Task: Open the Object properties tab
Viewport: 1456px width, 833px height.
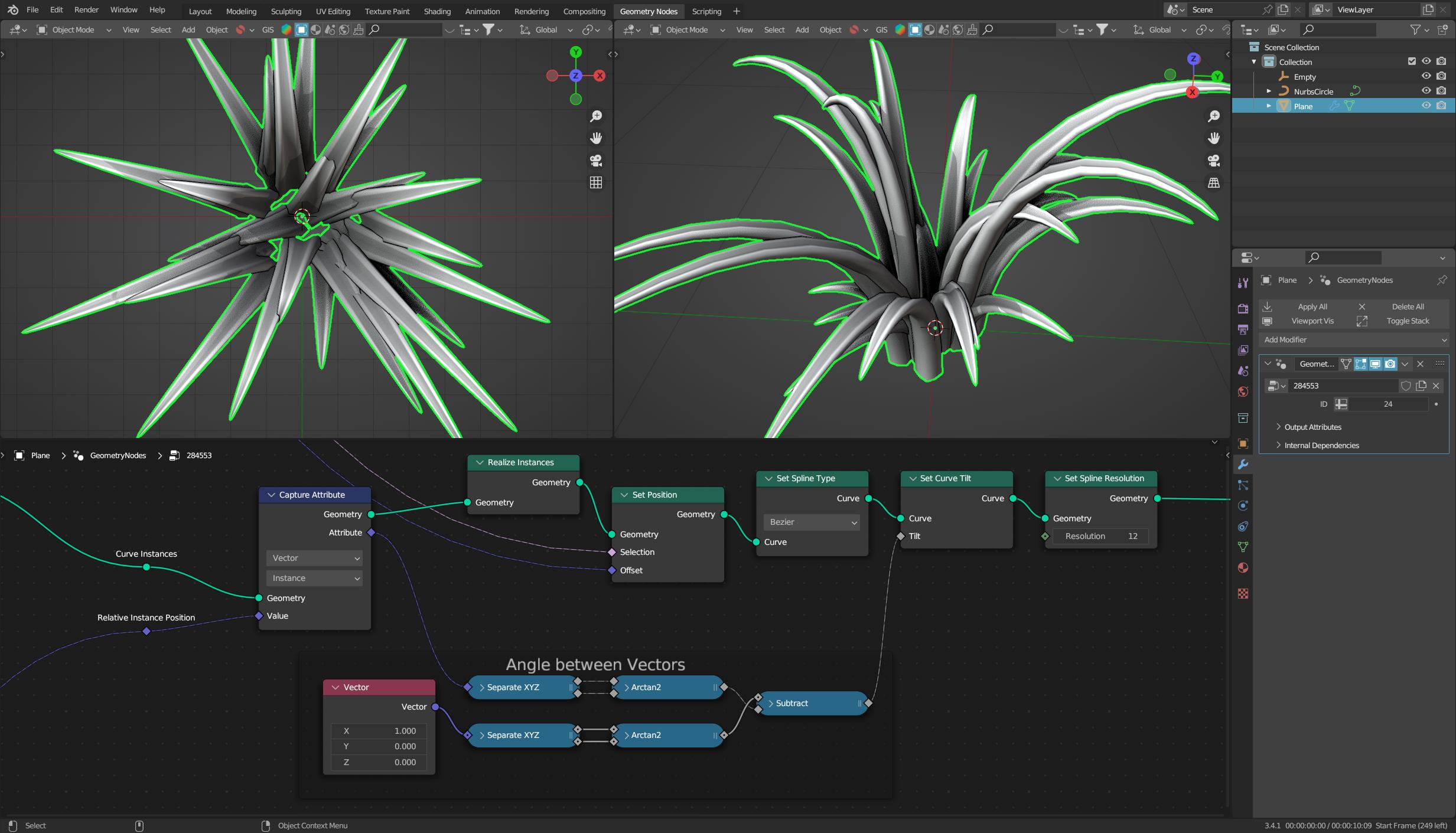Action: (x=1243, y=443)
